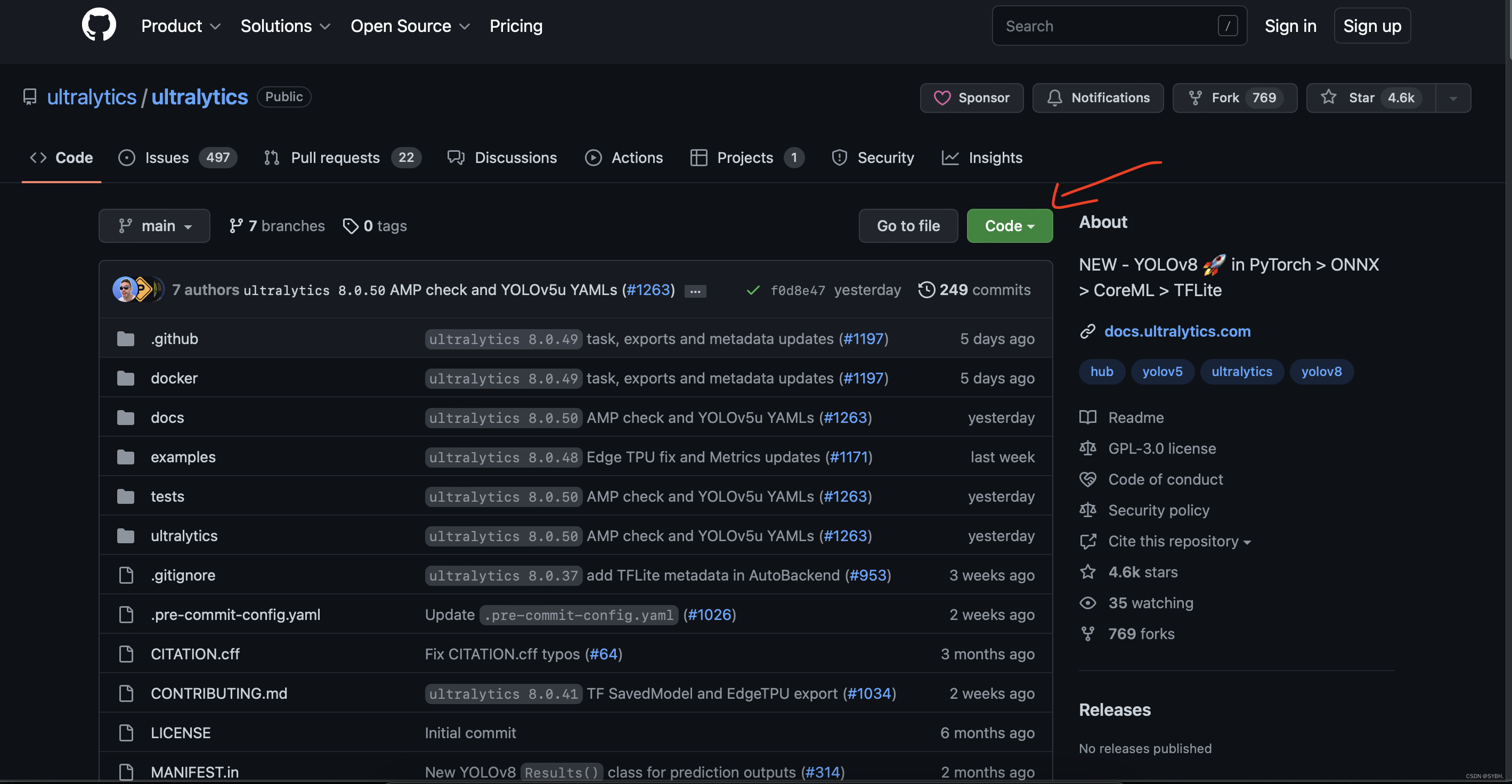The image size is (1512, 784).
Task: Click the Insights chart icon
Action: pos(950,158)
